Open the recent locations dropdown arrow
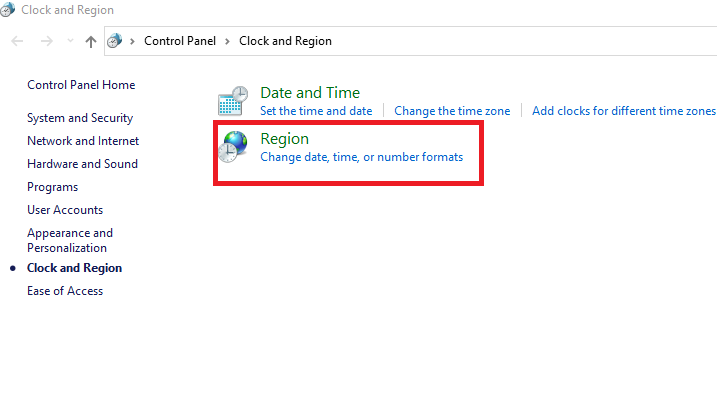Screen dimensions: 717x399 pos(70,41)
